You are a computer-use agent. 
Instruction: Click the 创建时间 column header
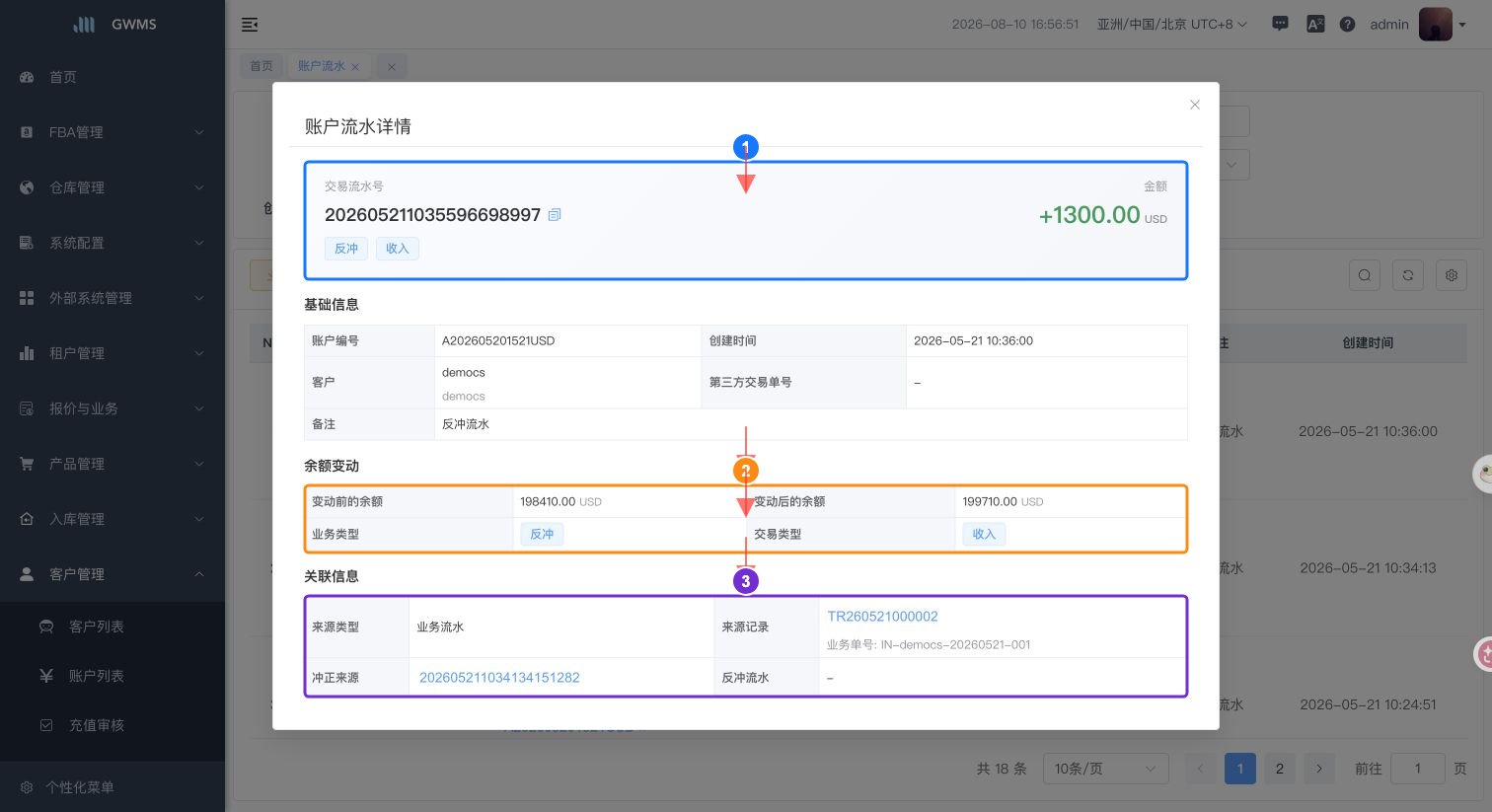1368,342
